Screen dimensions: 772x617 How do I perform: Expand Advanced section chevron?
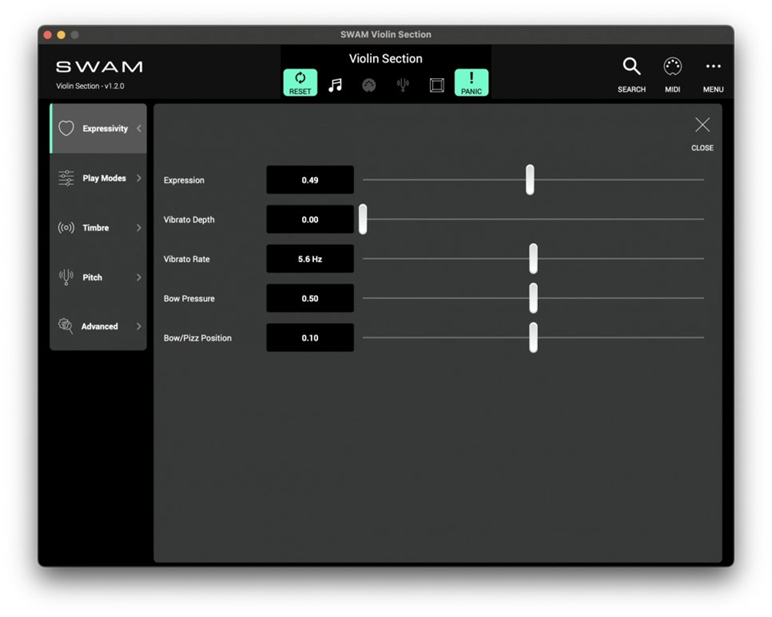139,326
